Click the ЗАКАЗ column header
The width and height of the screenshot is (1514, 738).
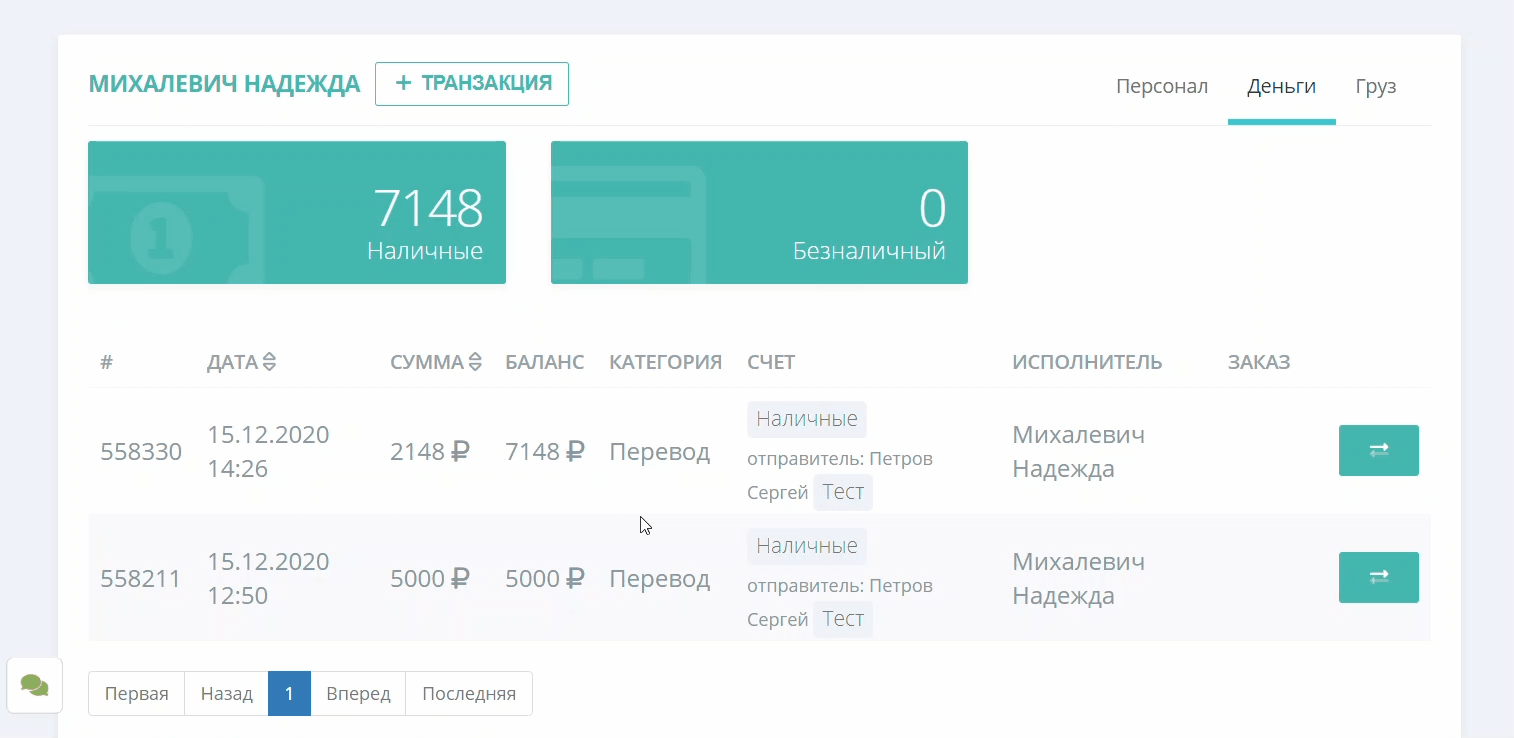point(1259,362)
